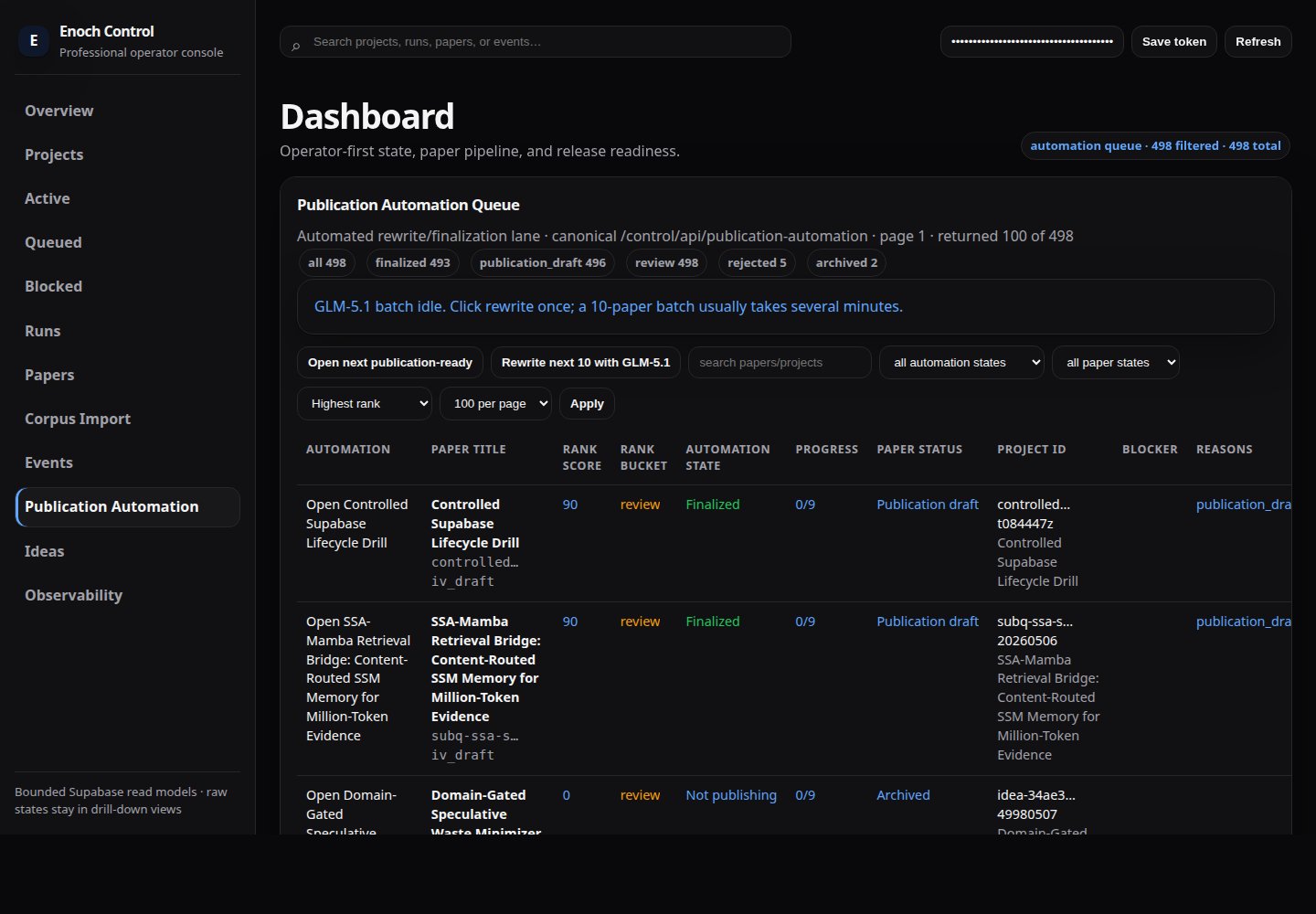1316x914 pixels.
Task: Click the Apply button
Action: point(587,404)
